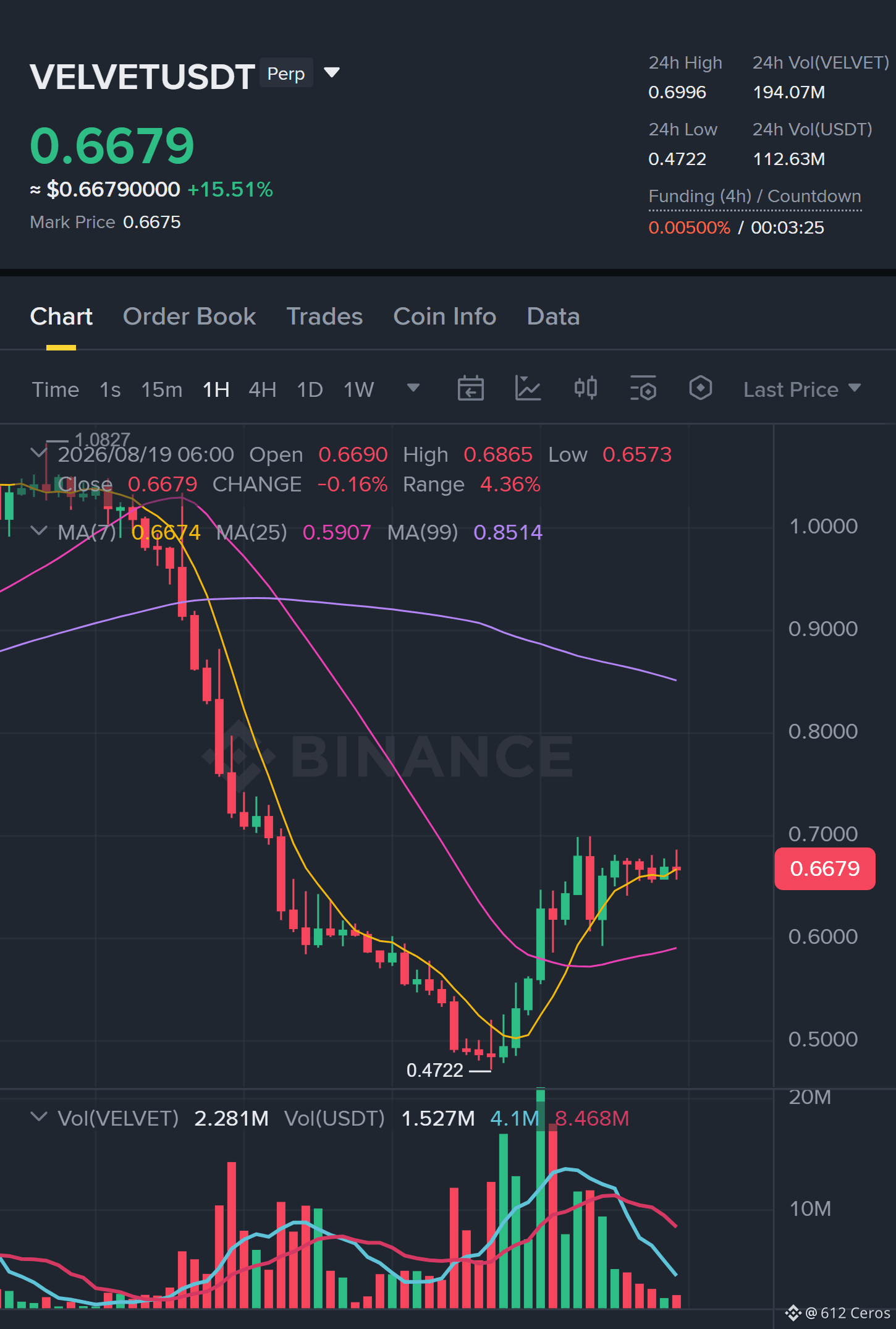Select the 1W interval
Image resolution: width=896 pixels, height=1329 pixels.
359,389
